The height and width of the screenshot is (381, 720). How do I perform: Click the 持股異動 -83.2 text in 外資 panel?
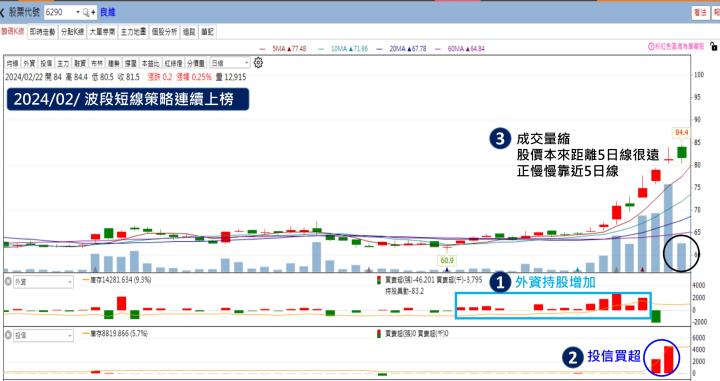404,291
